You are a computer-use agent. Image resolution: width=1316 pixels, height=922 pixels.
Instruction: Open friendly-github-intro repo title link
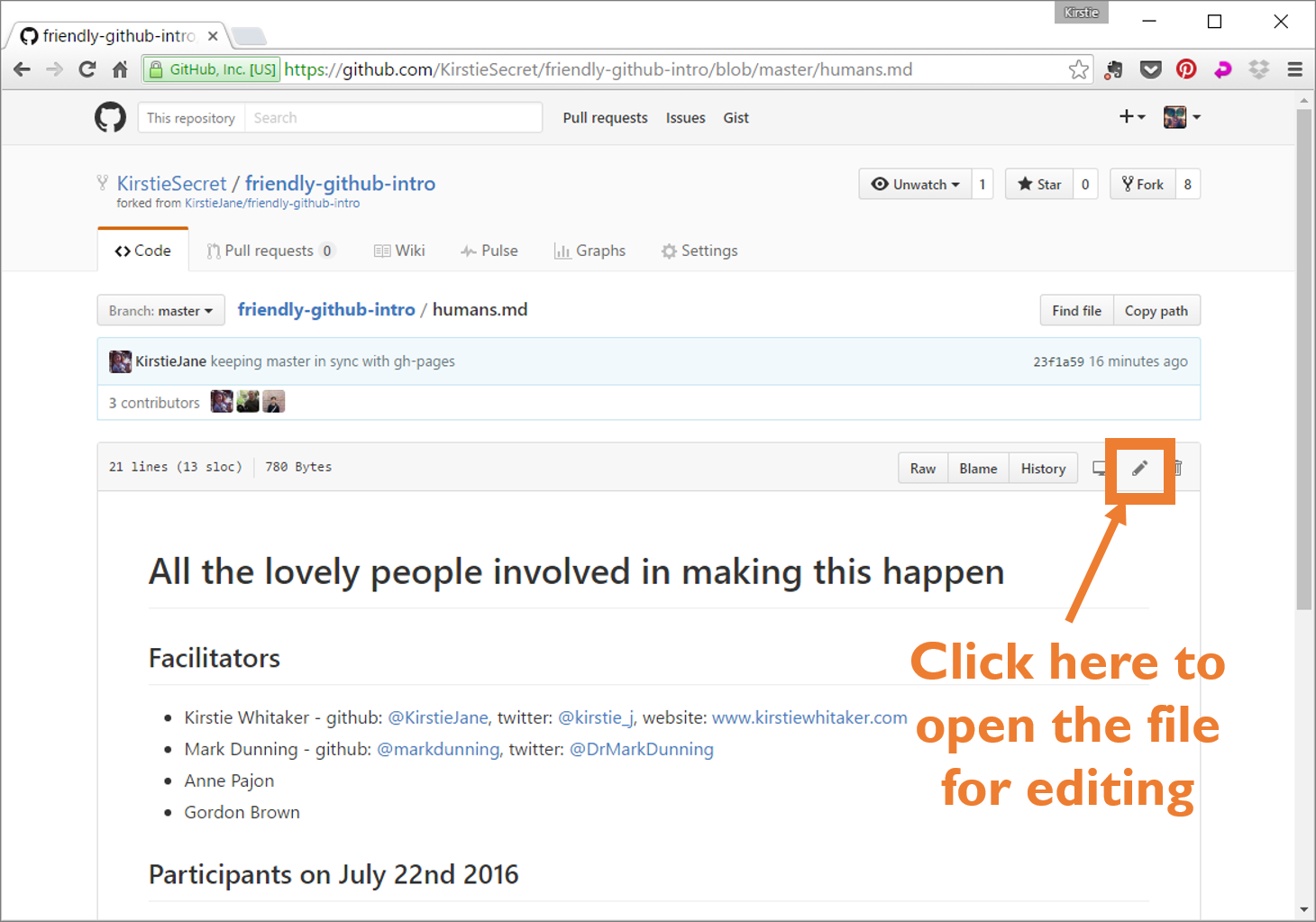(x=340, y=184)
